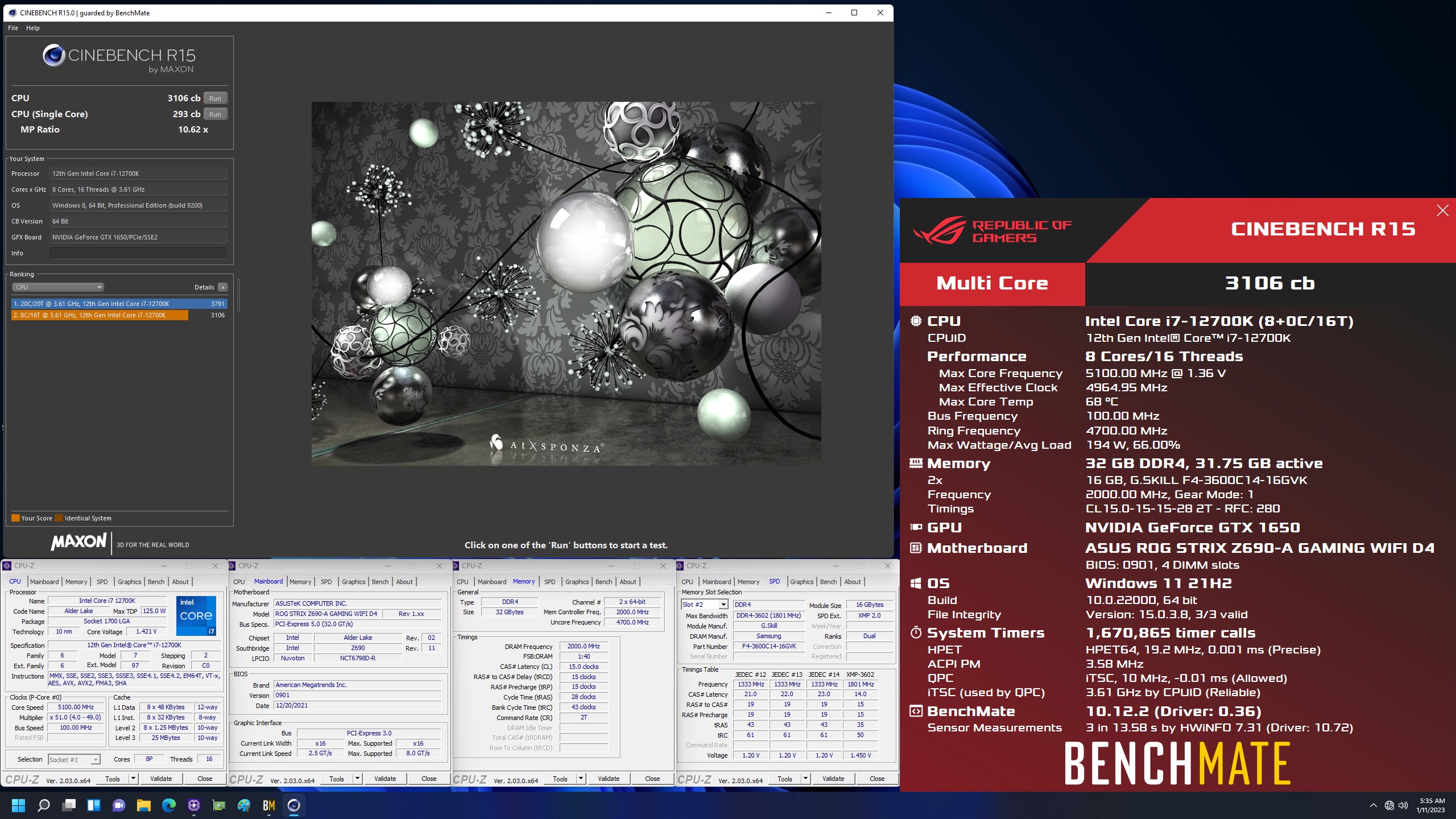Open the File menu in Cinebench
The height and width of the screenshot is (819, 1456).
pos(13,28)
